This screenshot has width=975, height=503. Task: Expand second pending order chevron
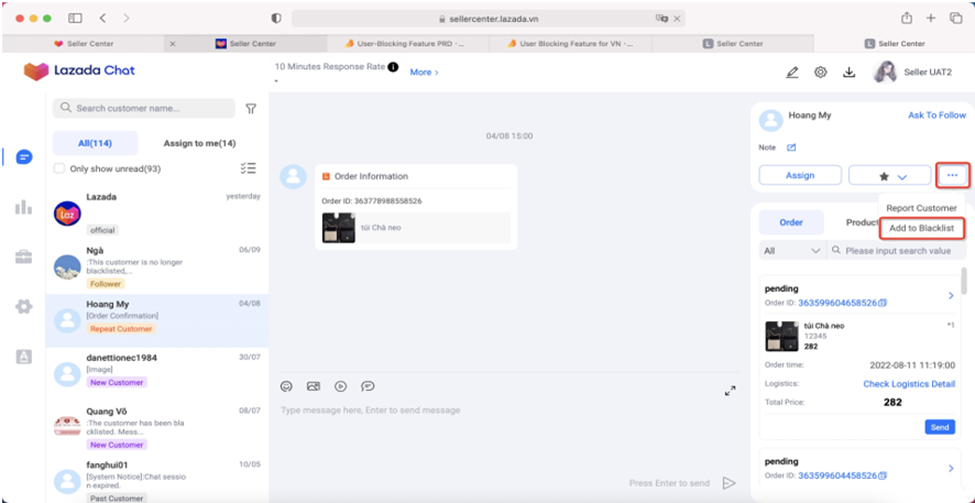point(951,469)
